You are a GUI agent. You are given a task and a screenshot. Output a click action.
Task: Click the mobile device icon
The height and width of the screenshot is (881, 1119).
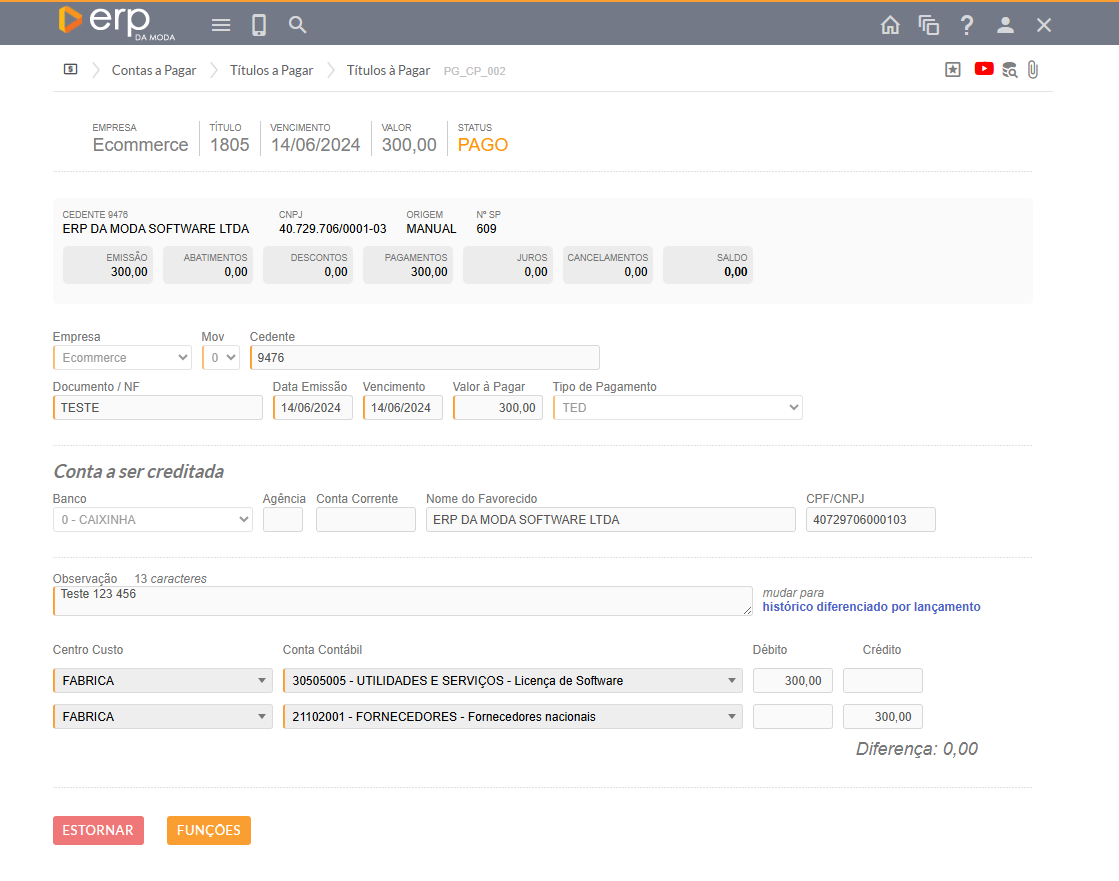tap(259, 25)
